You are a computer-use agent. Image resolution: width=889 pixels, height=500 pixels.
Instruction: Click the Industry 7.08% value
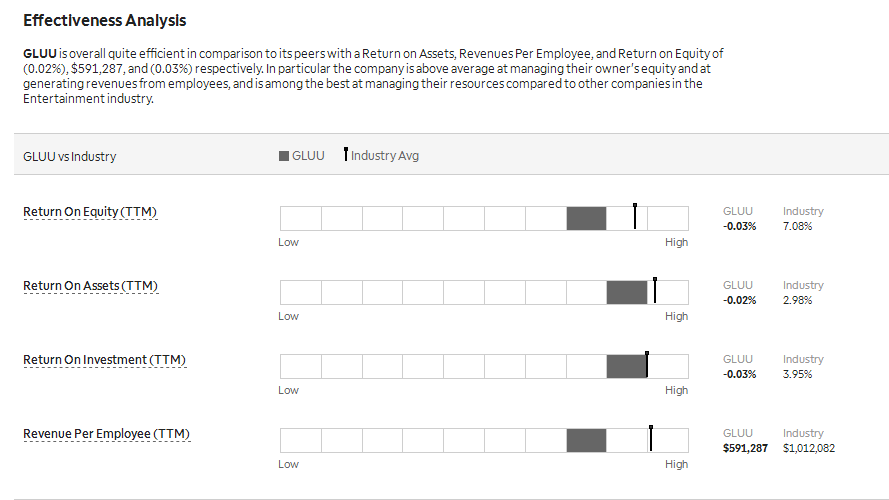point(797,226)
